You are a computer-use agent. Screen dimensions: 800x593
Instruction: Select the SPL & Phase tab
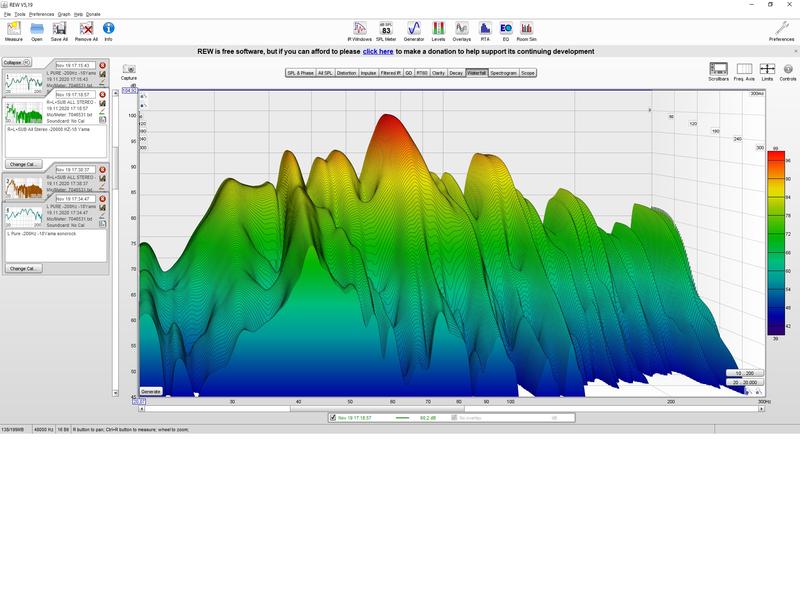300,73
